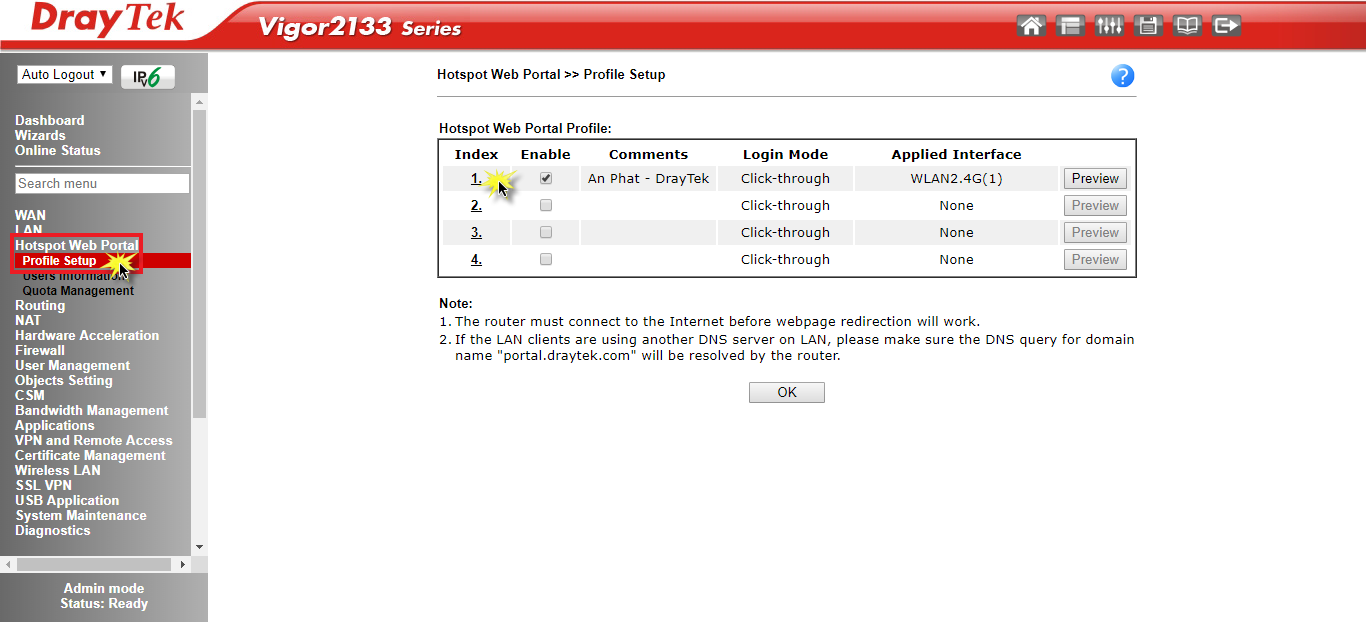Expand the Wireless LAN menu

pyautogui.click(x=58, y=470)
